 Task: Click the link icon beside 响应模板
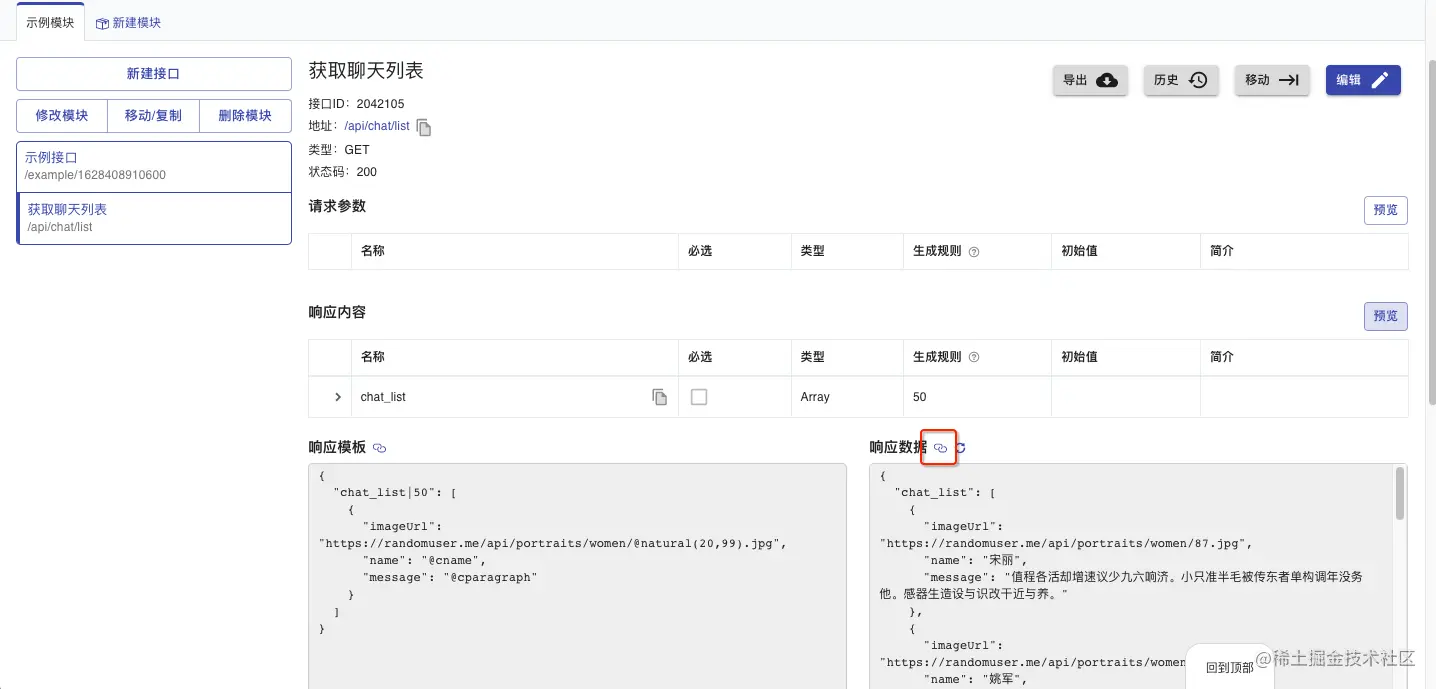[379, 448]
